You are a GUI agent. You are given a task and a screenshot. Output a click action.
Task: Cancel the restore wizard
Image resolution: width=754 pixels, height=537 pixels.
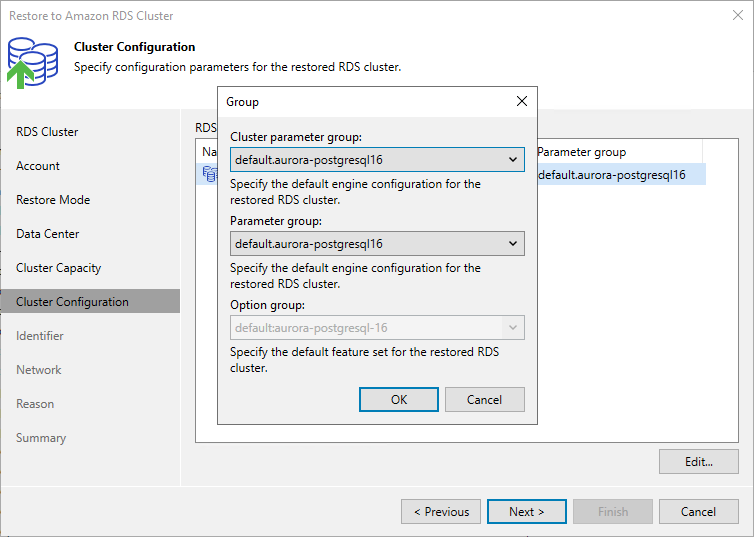pyautogui.click(x=699, y=512)
